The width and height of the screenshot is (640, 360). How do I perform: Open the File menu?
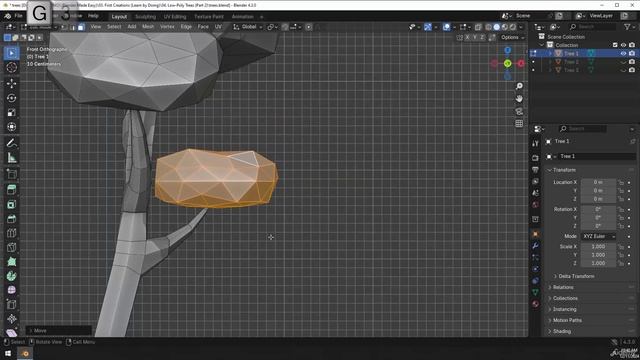18,16
